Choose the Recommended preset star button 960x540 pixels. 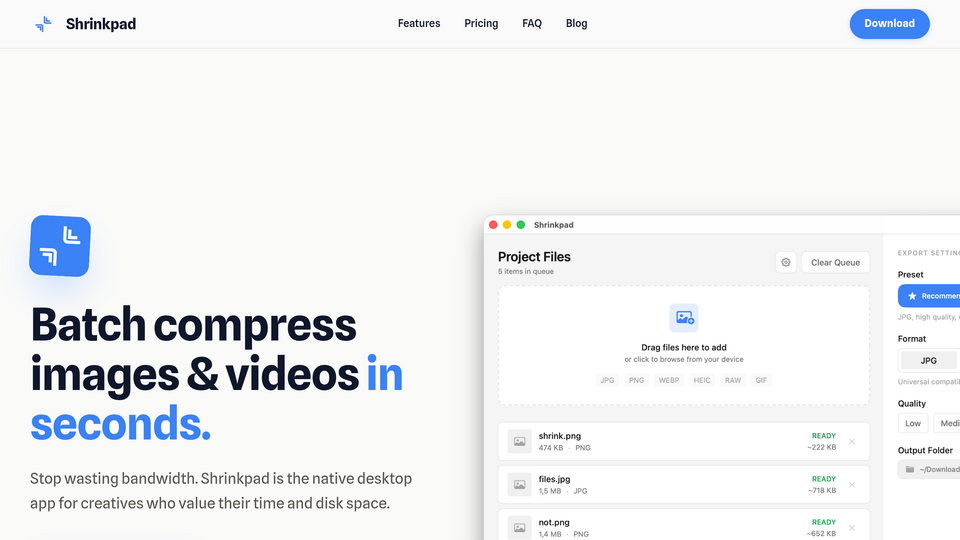pos(929,296)
